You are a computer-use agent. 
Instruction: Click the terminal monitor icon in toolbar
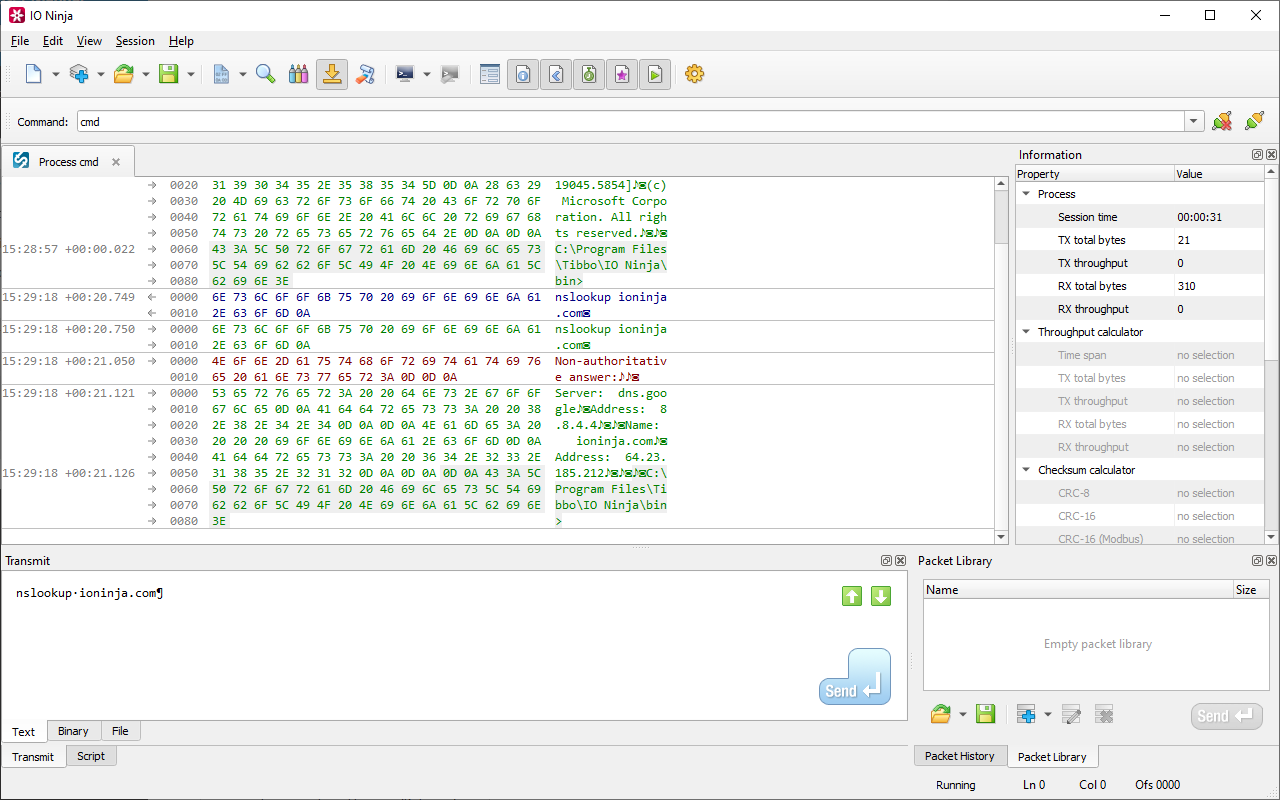405,74
